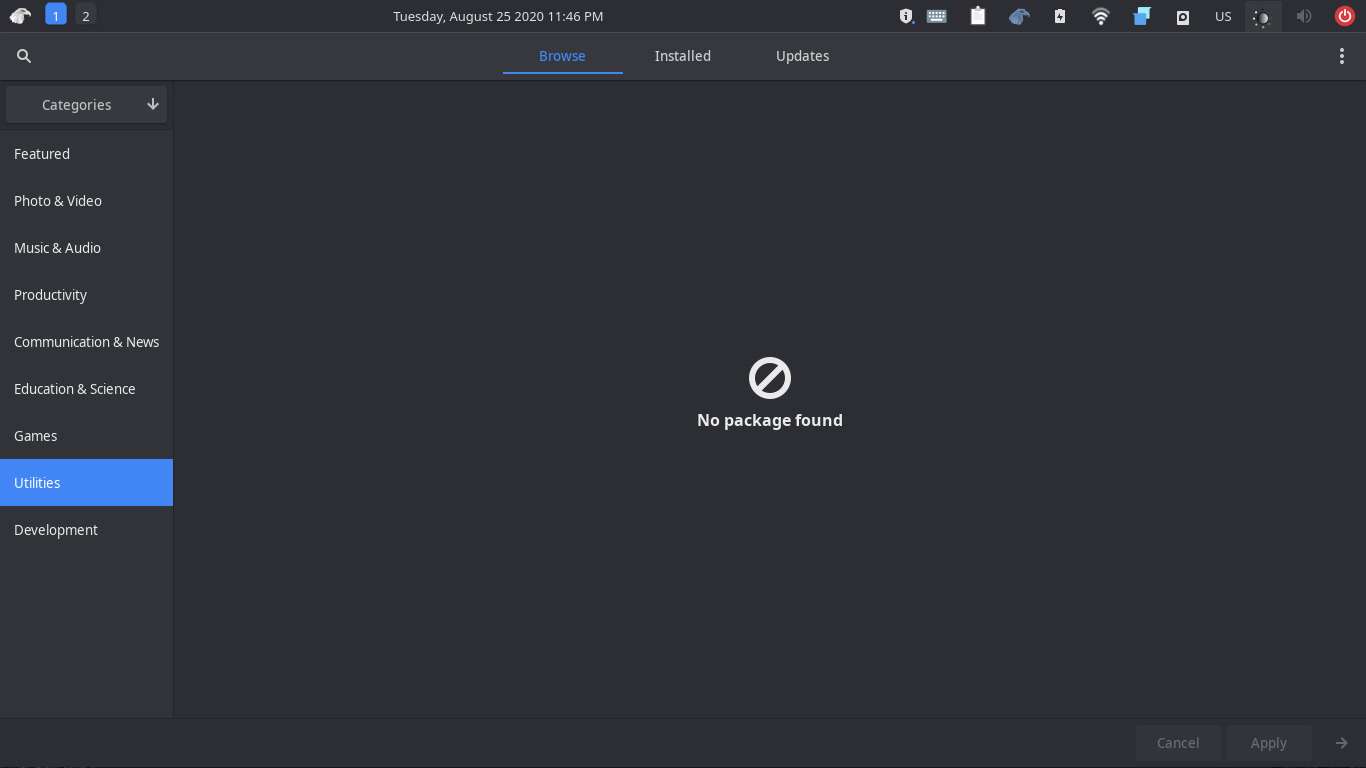Select the Productivity category

click(x=86, y=295)
